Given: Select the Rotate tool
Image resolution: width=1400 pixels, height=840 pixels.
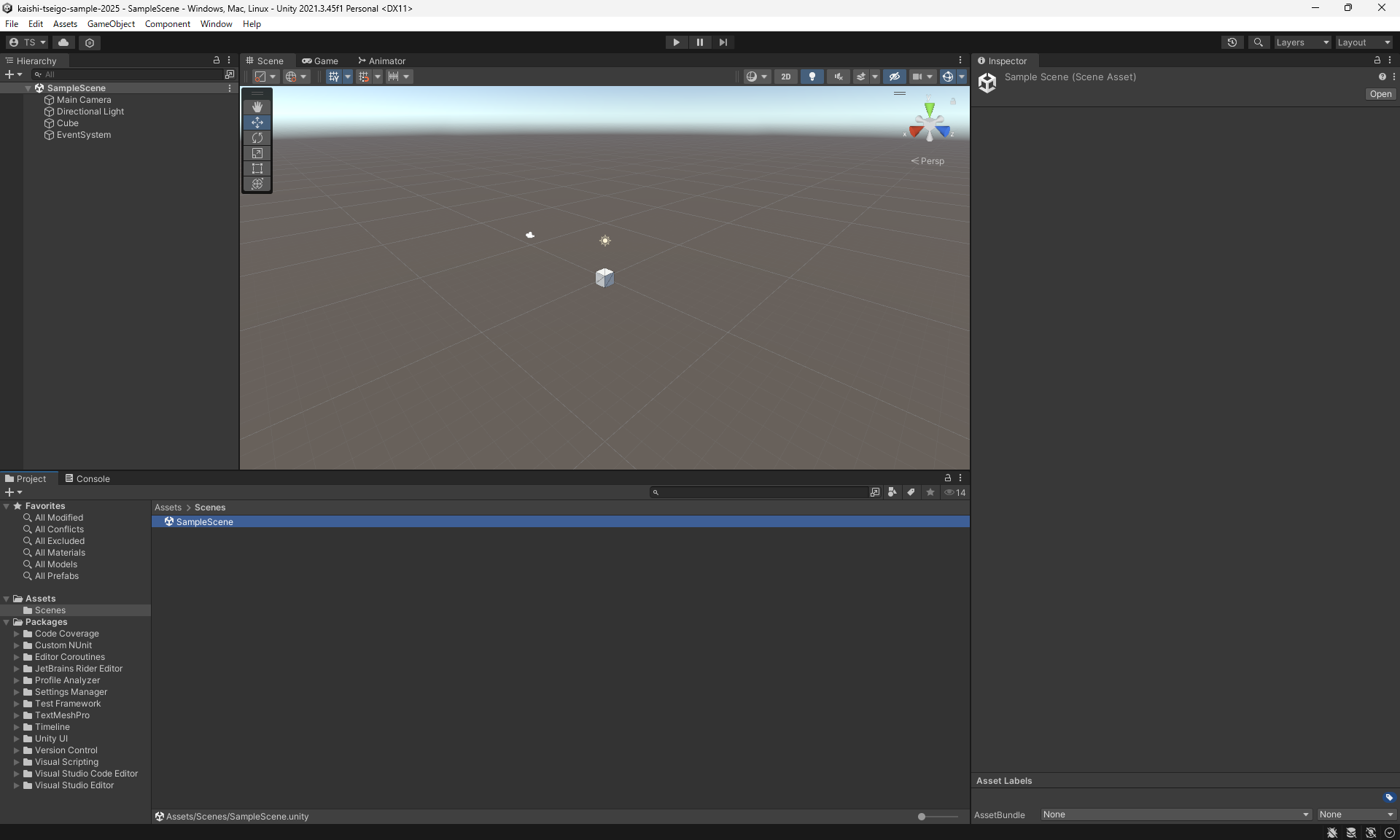Looking at the screenshot, I should point(257,138).
